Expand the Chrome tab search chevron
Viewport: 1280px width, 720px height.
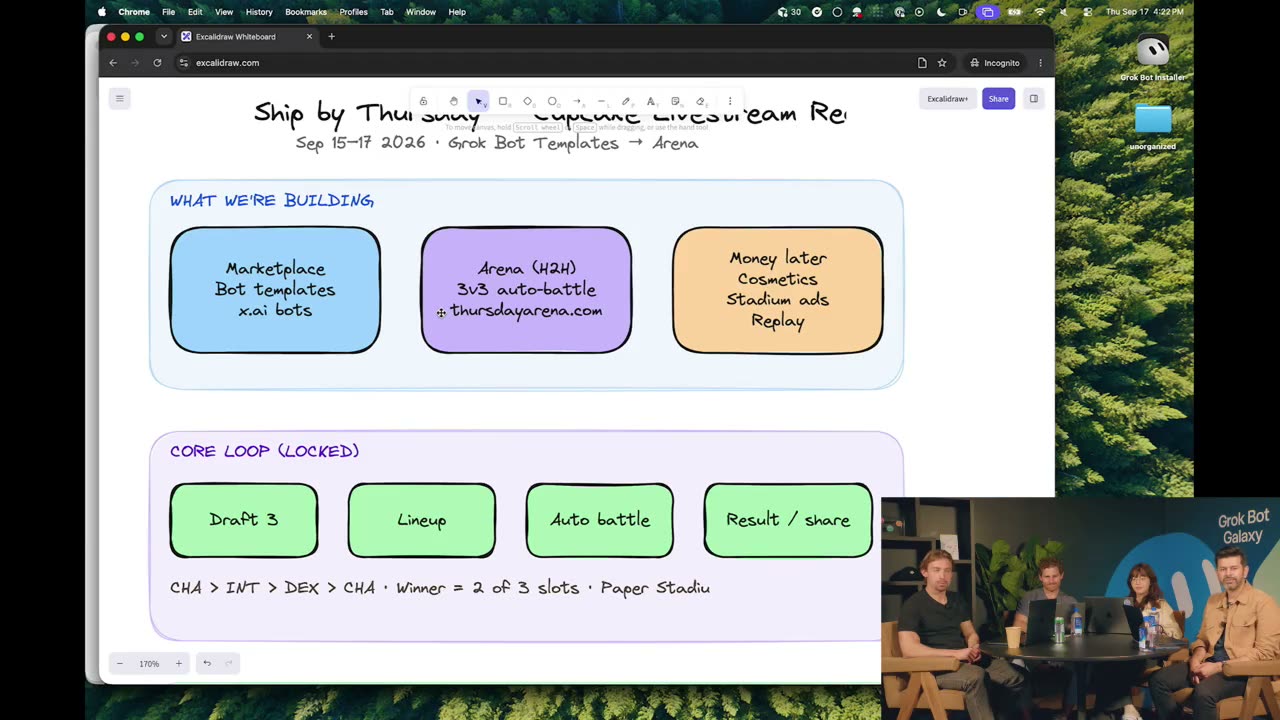(164, 37)
